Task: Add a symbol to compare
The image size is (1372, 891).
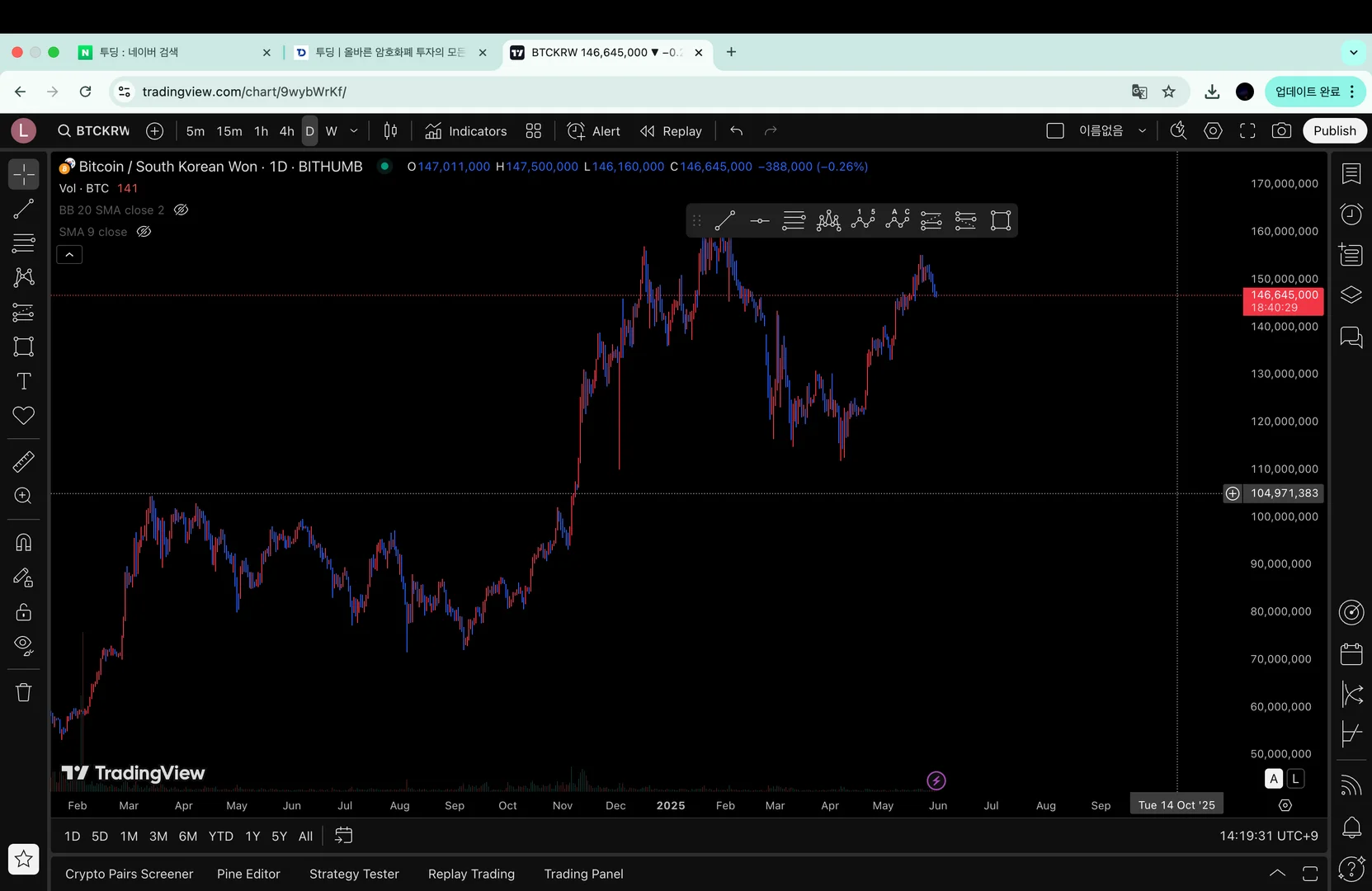Action: [x=154, y=131]
